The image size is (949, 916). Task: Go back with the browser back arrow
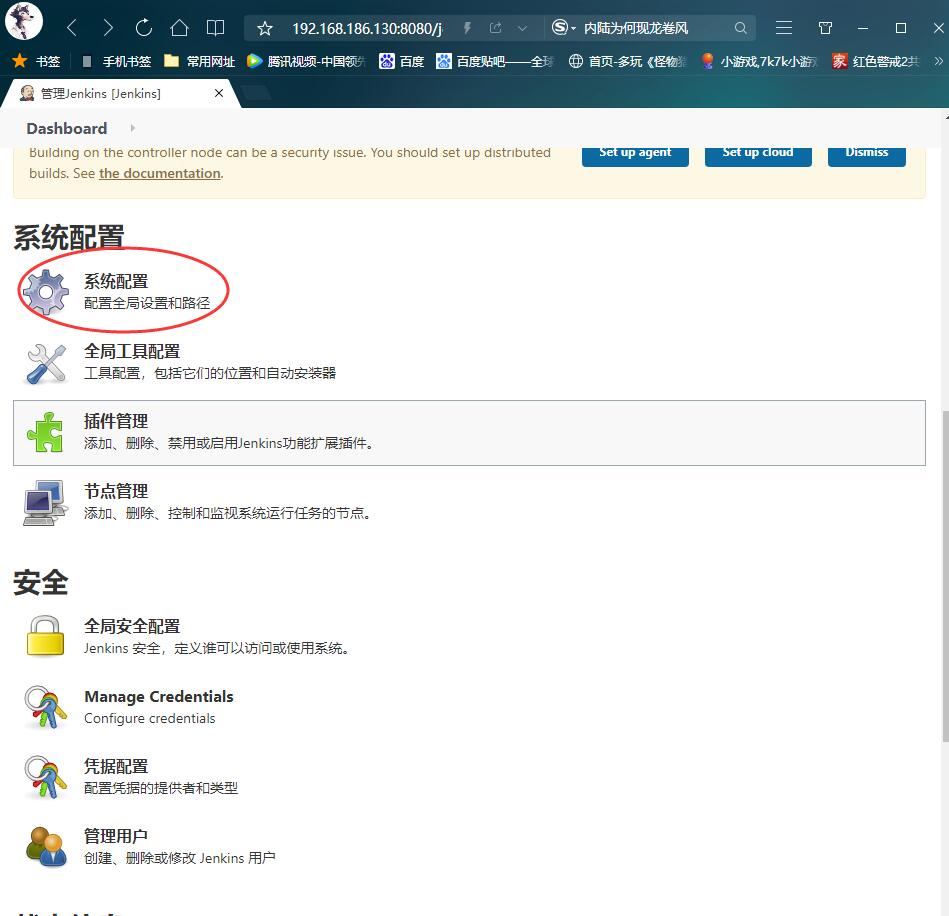click(x=72, y=28)
